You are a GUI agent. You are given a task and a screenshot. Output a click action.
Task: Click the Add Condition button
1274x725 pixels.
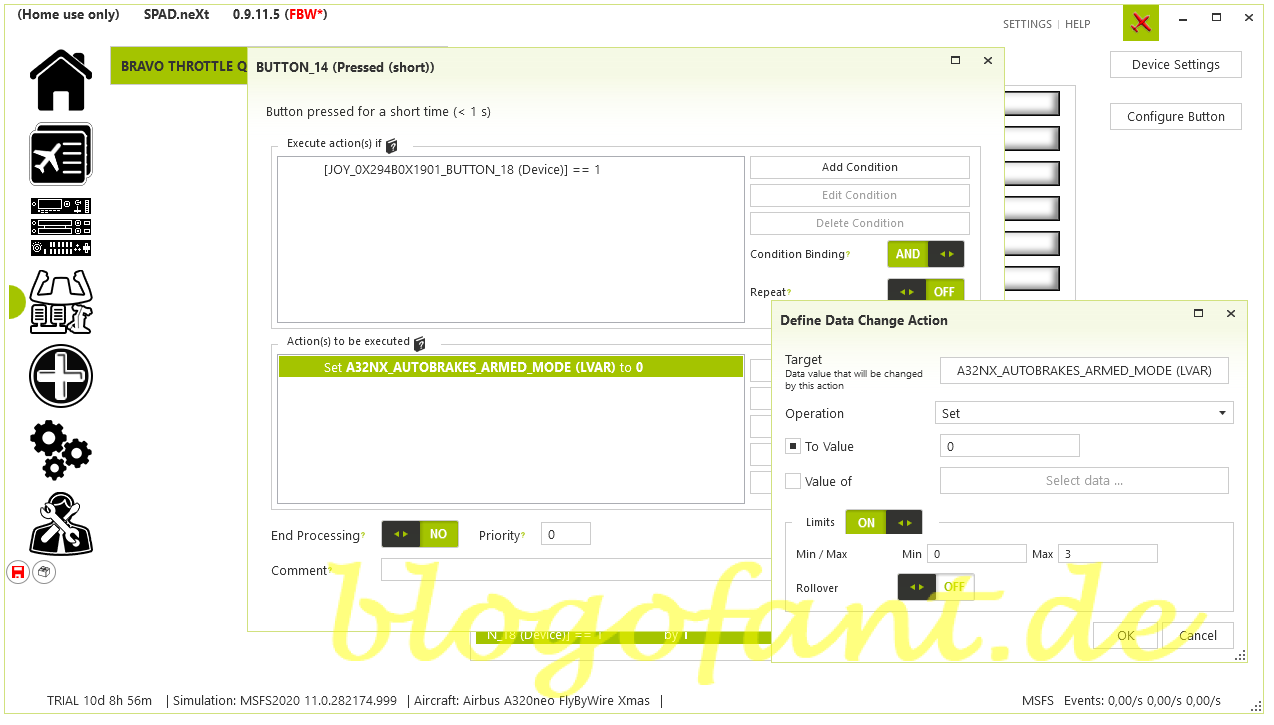tap(859, 167)
